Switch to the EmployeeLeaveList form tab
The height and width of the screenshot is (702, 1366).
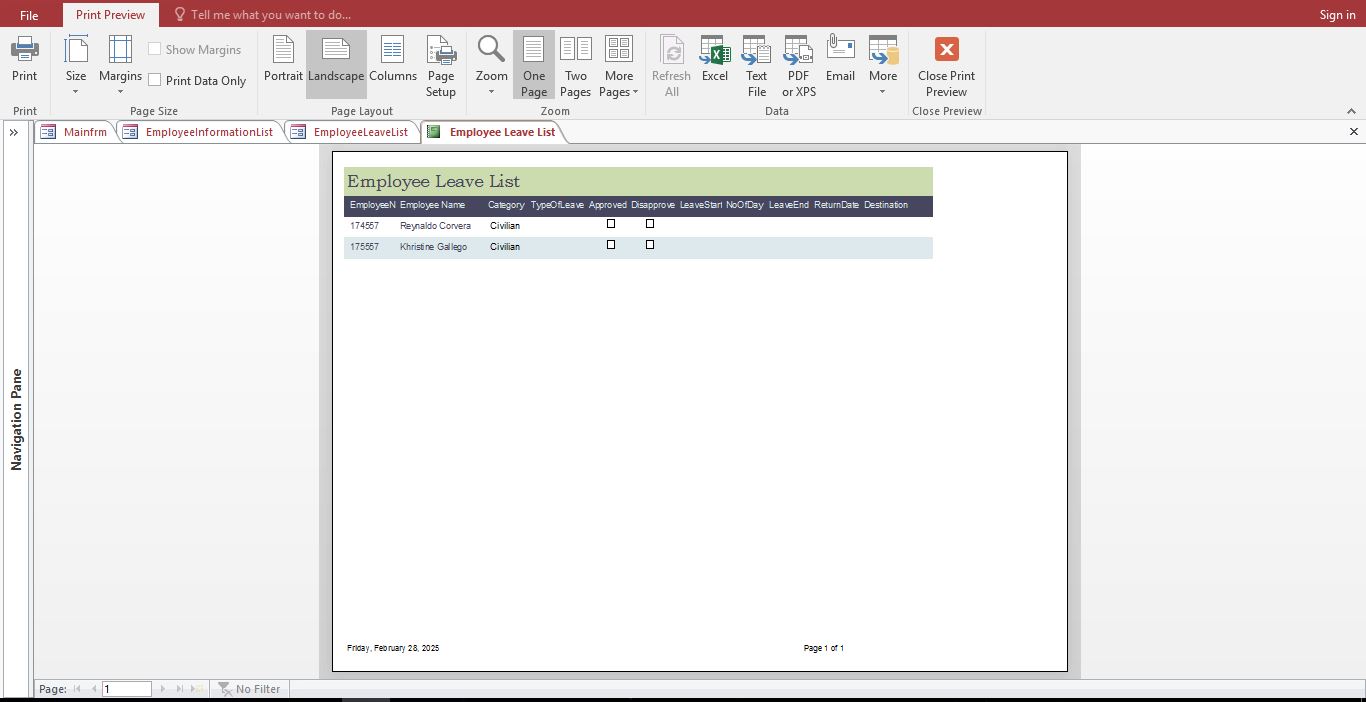(350, 132)
